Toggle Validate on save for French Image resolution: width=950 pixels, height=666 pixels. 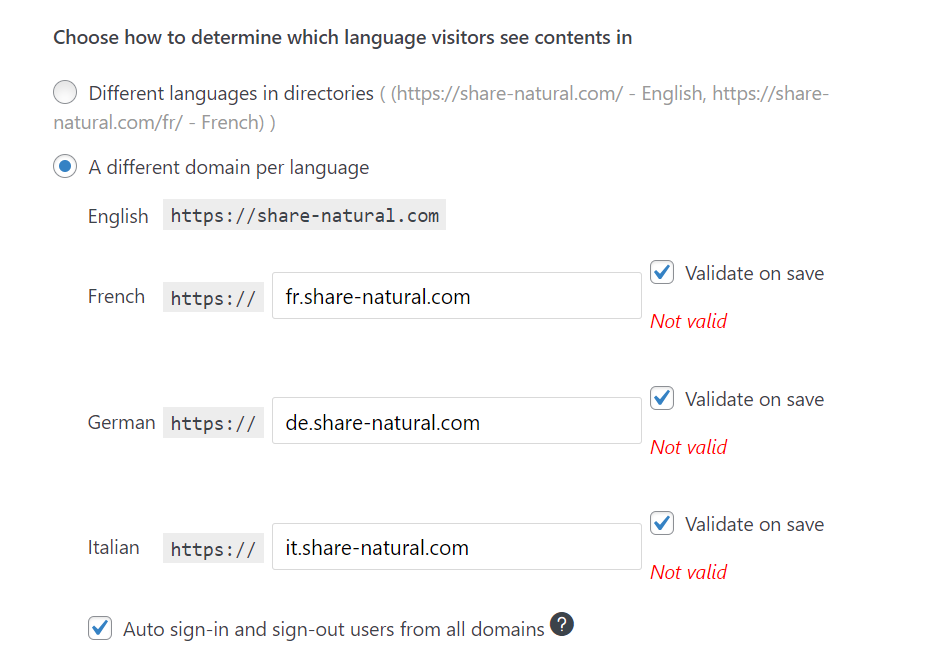tap(662, 272)
